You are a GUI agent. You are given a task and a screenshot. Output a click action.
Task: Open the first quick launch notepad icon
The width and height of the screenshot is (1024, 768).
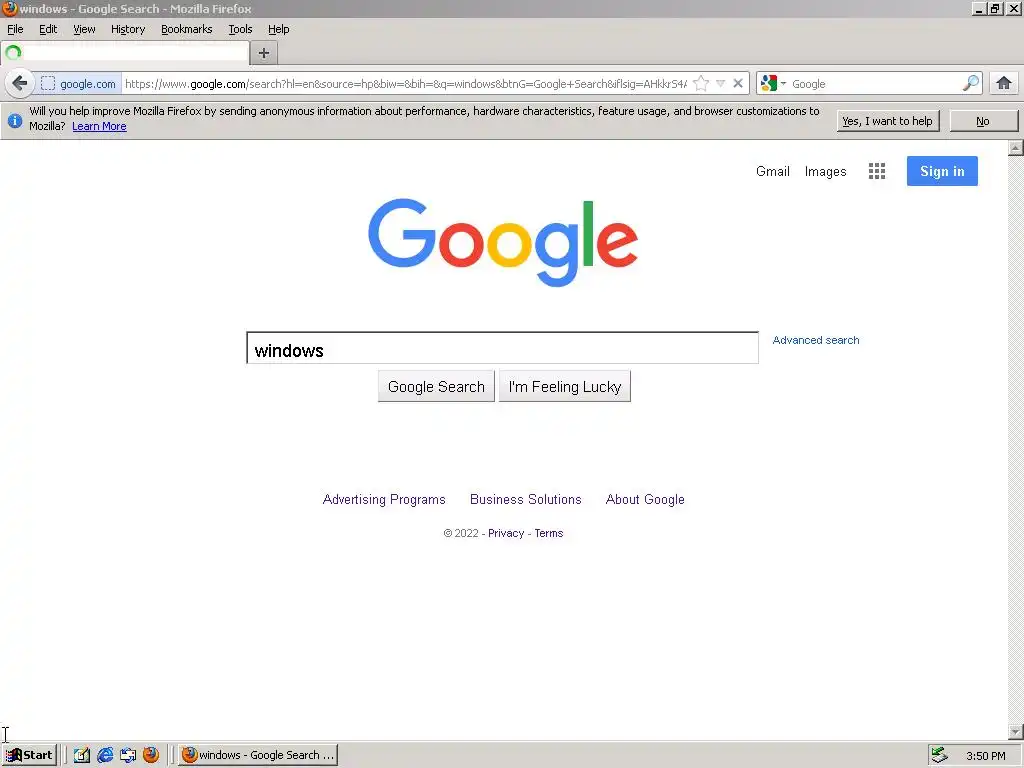[x=82, y=755]
